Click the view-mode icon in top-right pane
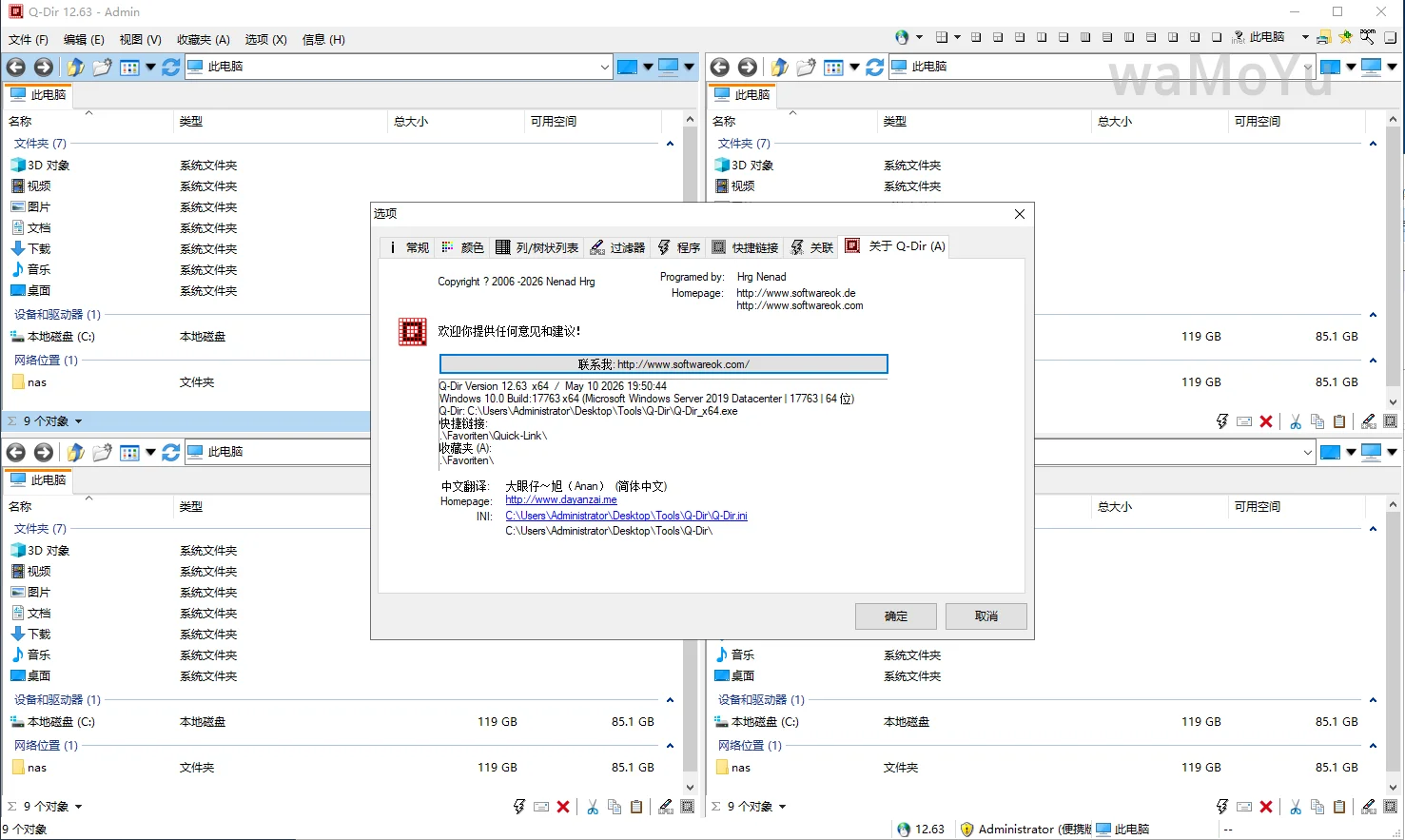1405x840 pixels. 833,67
